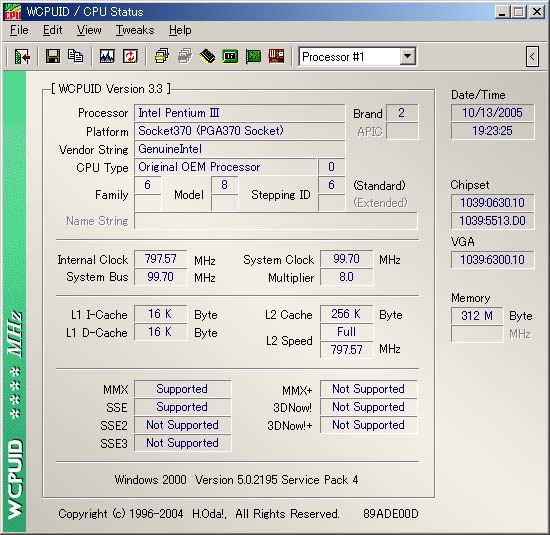Image resolution: width=550 pixels, height=535 pixels.
Task: Click the MMX+ Not Supported field
Action: pyautogui.click(x=369, y=389)
